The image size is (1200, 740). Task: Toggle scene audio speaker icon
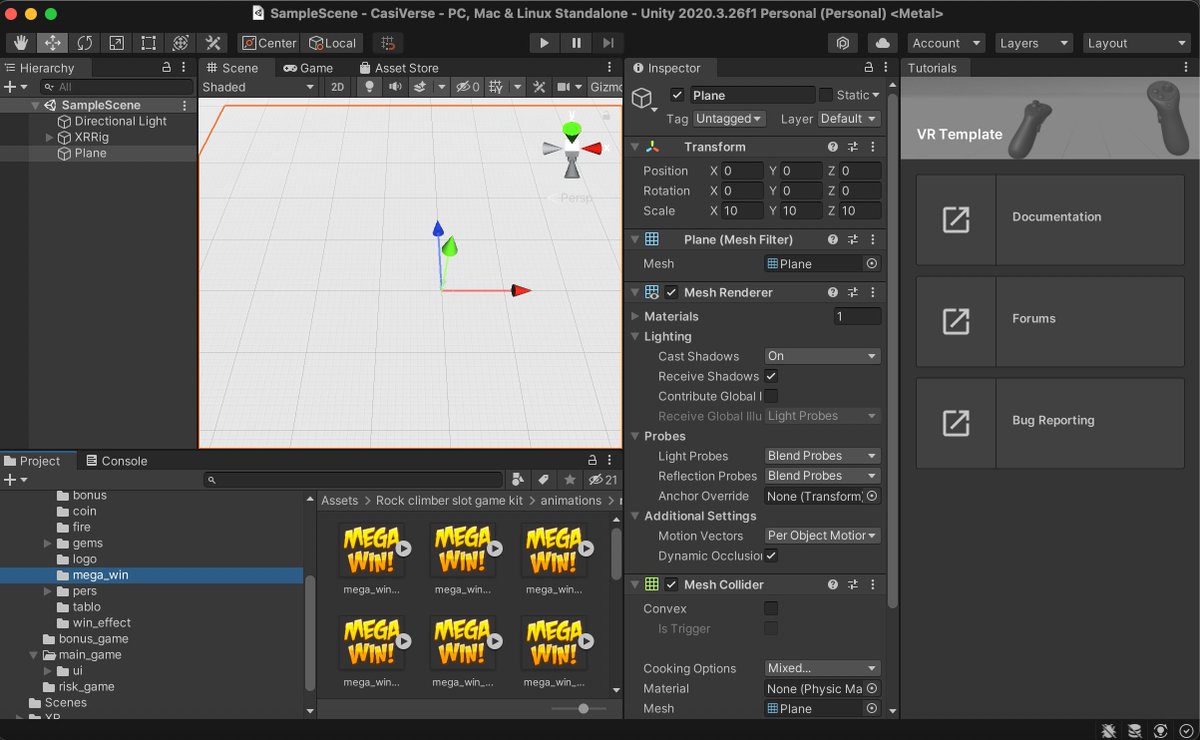pos(395,87)
